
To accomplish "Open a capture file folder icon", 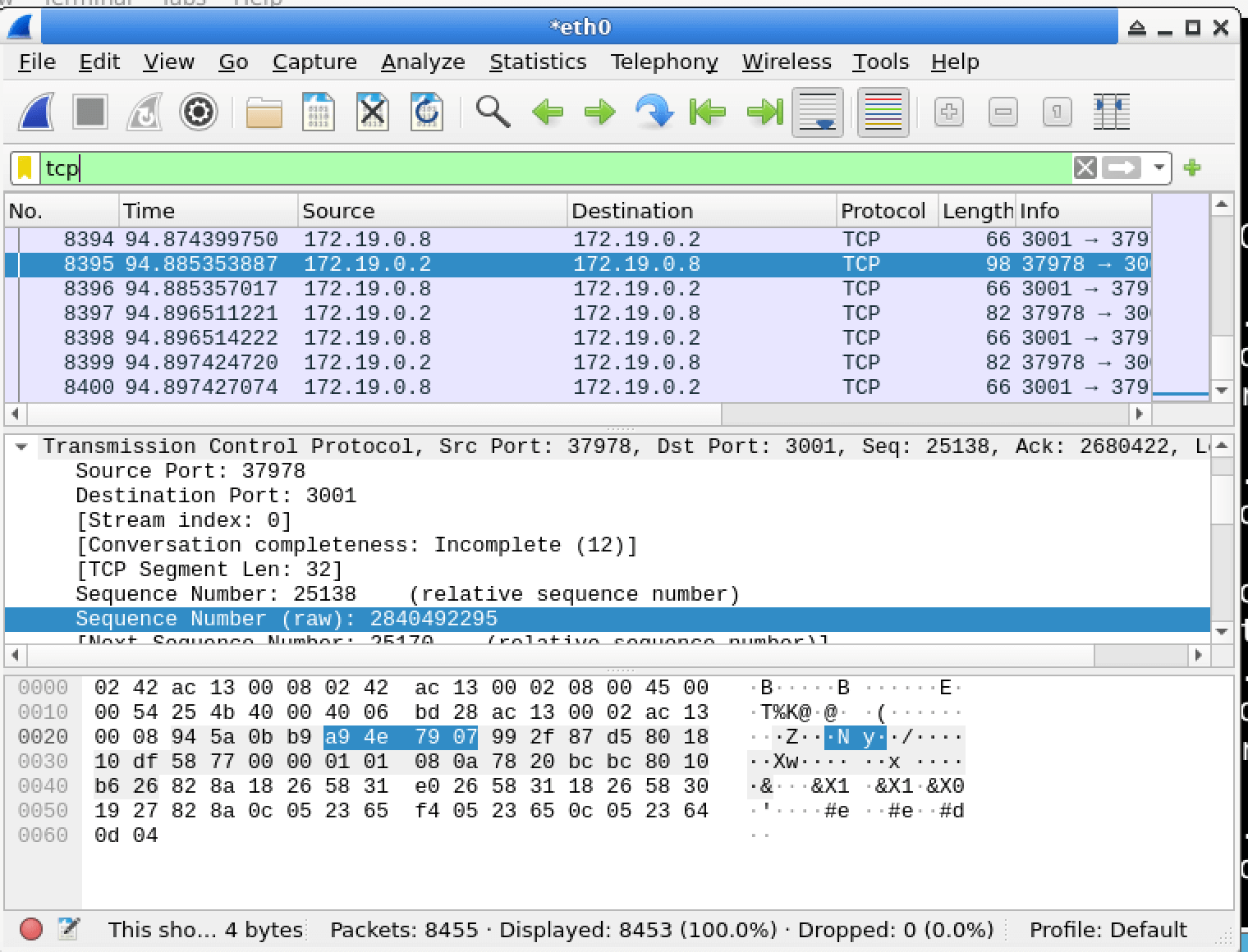I will 264,112.
